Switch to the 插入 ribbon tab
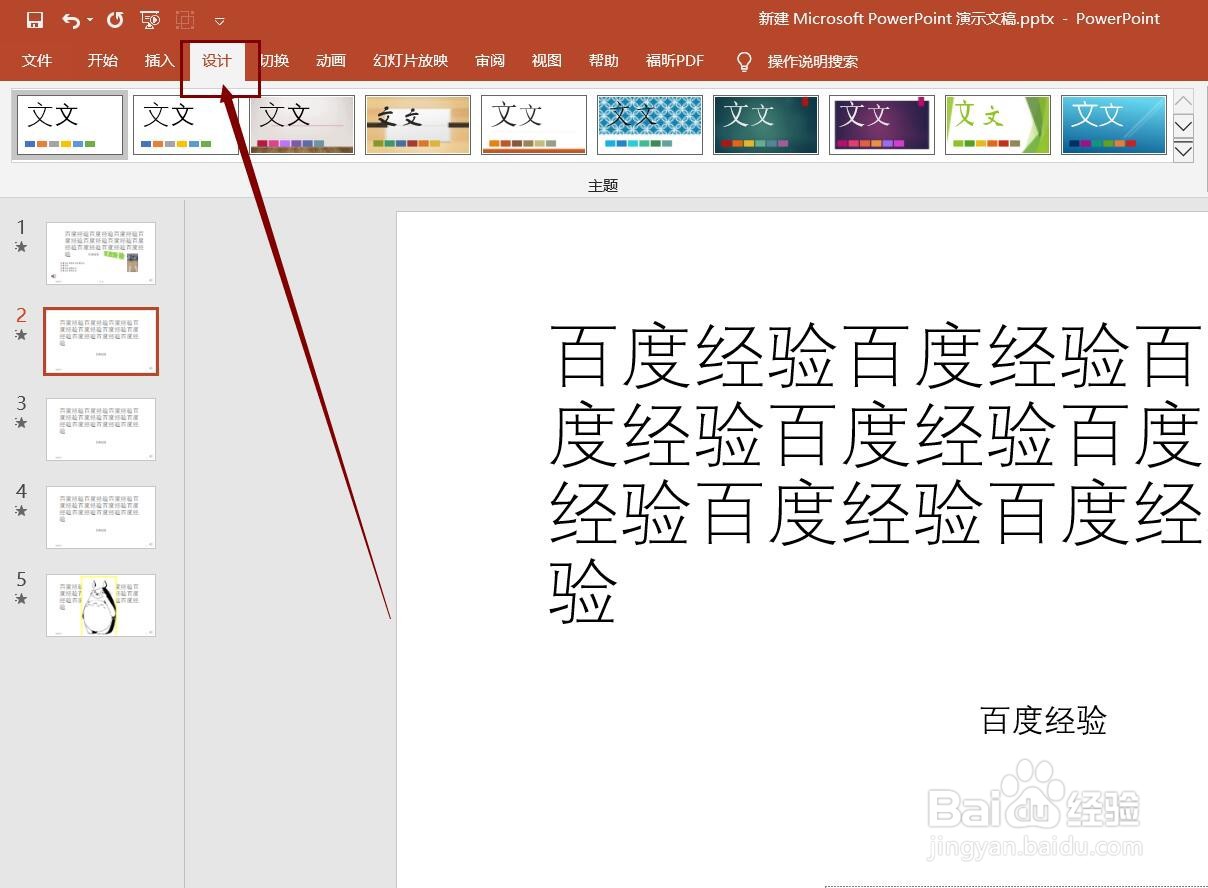 click(158, 61)
